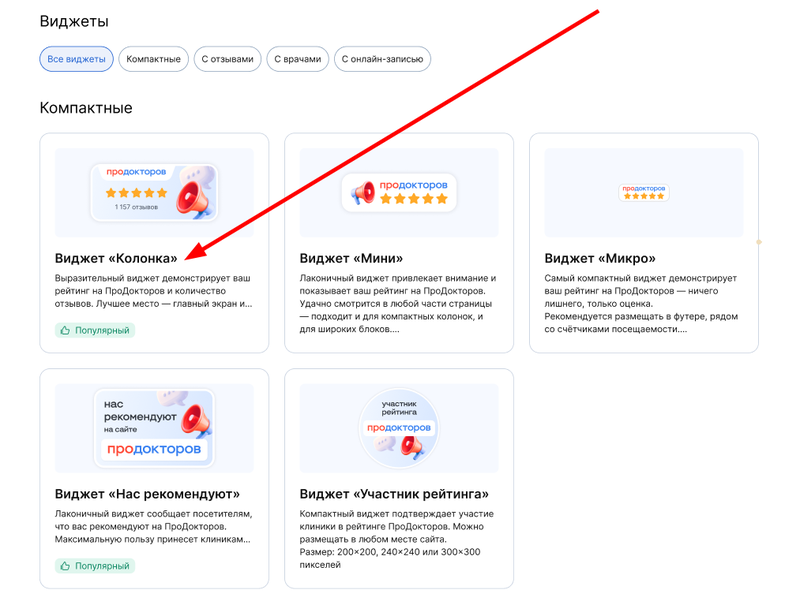This screenshot has width=800, height=601.
Task: Select the «Все виджеты» filter chip
Action: coord(77,59)
